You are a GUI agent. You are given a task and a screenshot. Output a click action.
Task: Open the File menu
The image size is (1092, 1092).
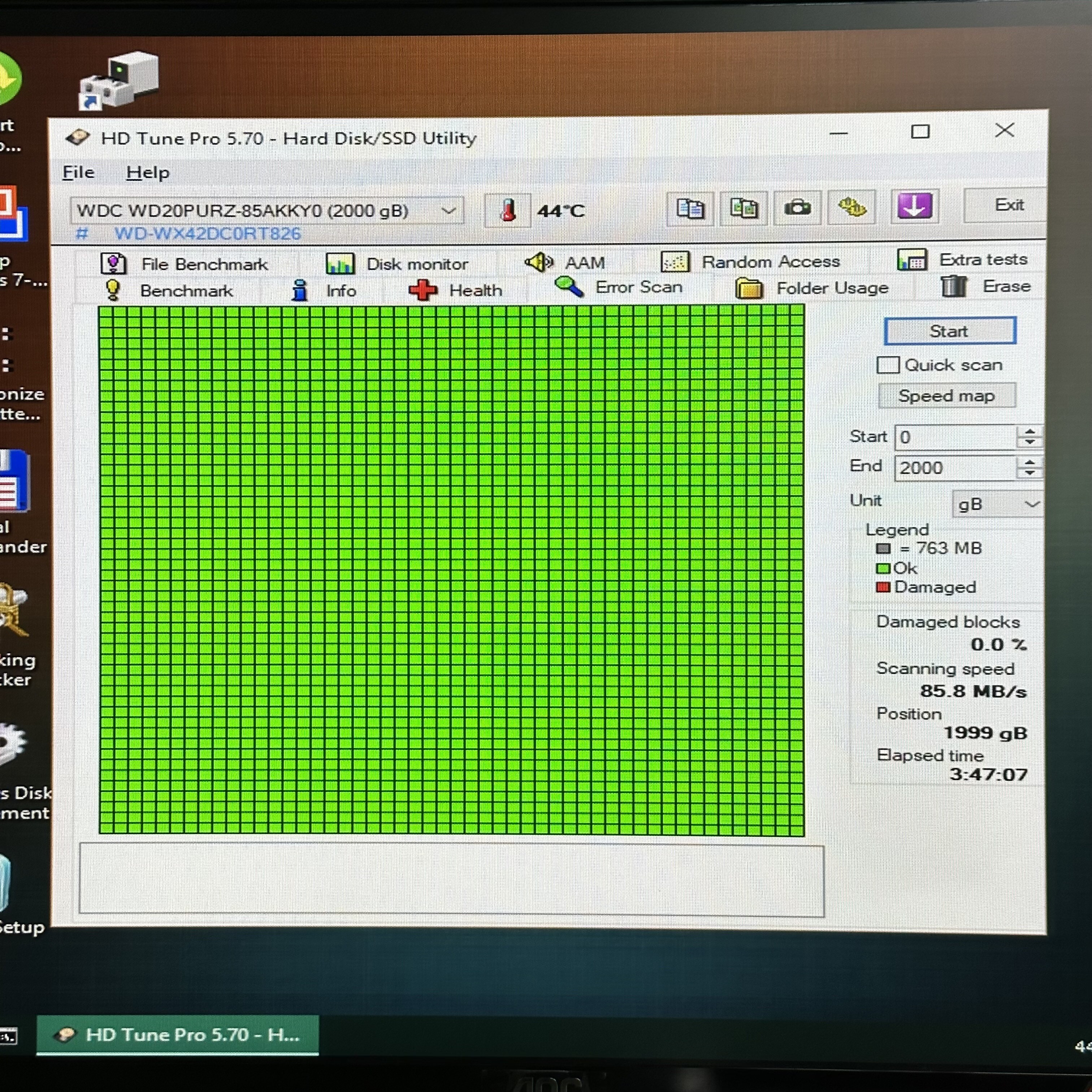[78, 172]
